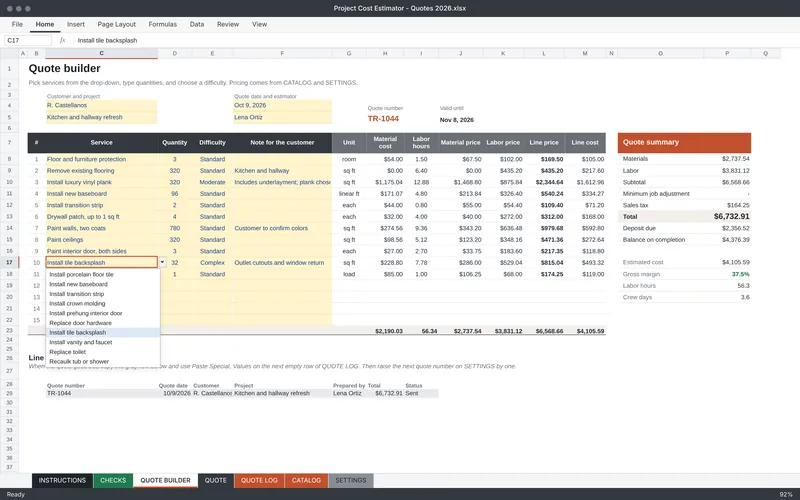Select column F header
800x500 pixels.
click(282, 53)
